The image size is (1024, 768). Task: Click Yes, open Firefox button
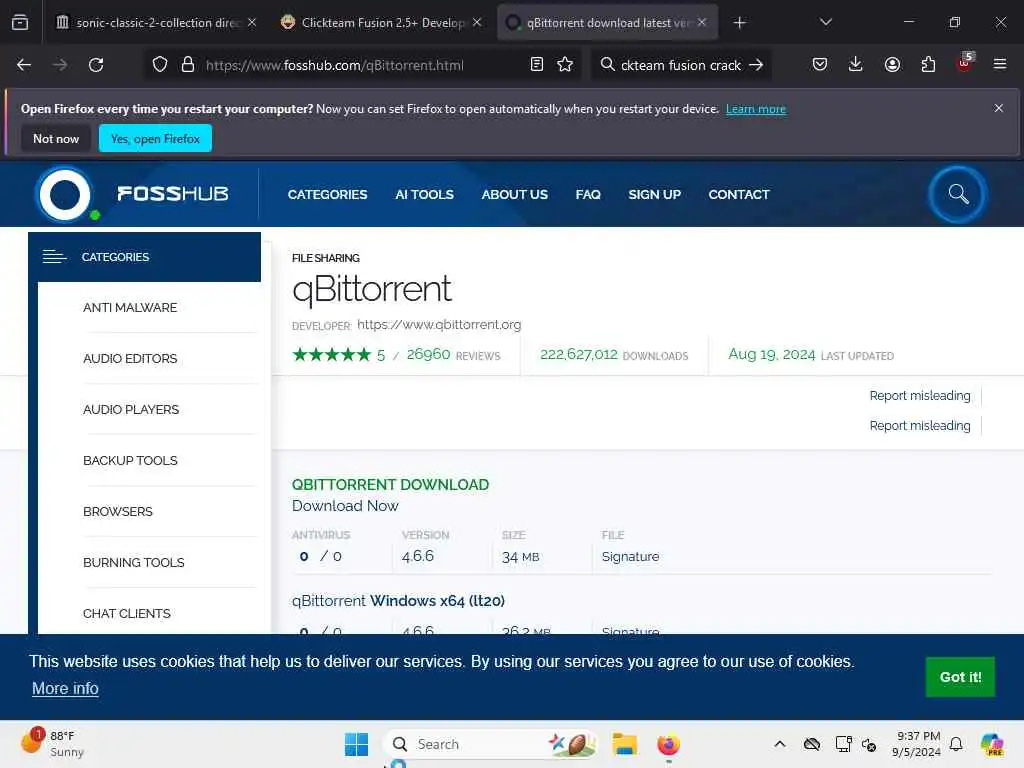pyautogui.click(x=155, y=138)
